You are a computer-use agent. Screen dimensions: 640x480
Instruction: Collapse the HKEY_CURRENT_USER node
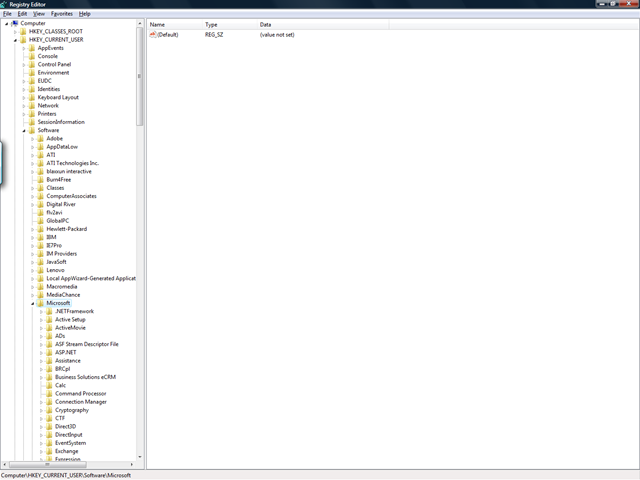tap(15, 40)
